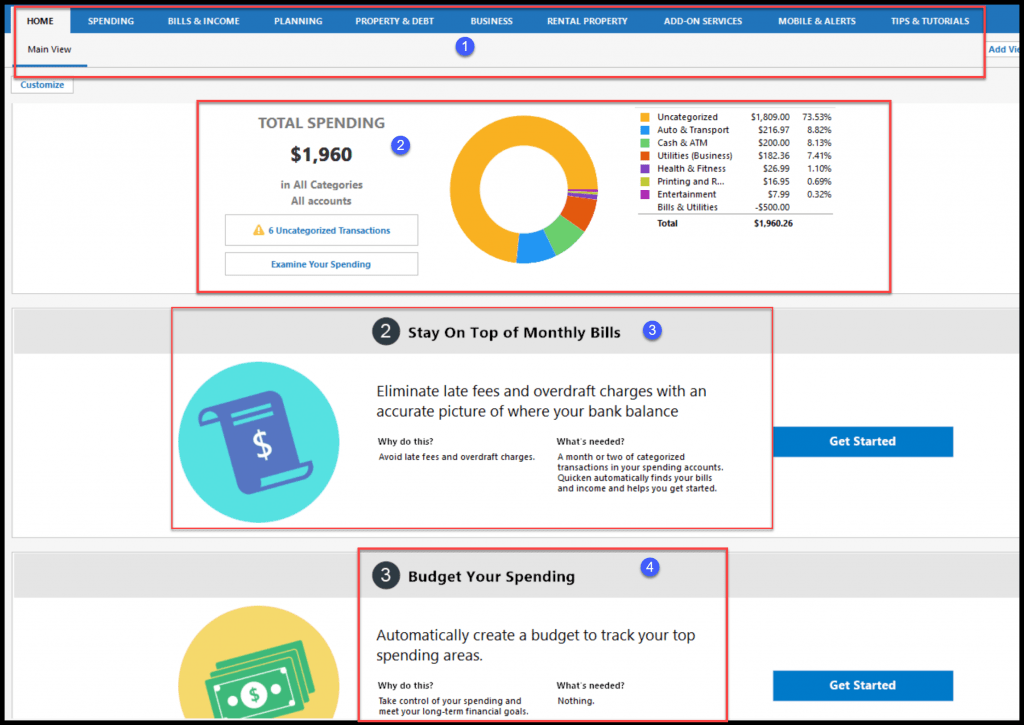
Task: Click Get Started for Monthly Bills
Action: (x=863, y=442)
